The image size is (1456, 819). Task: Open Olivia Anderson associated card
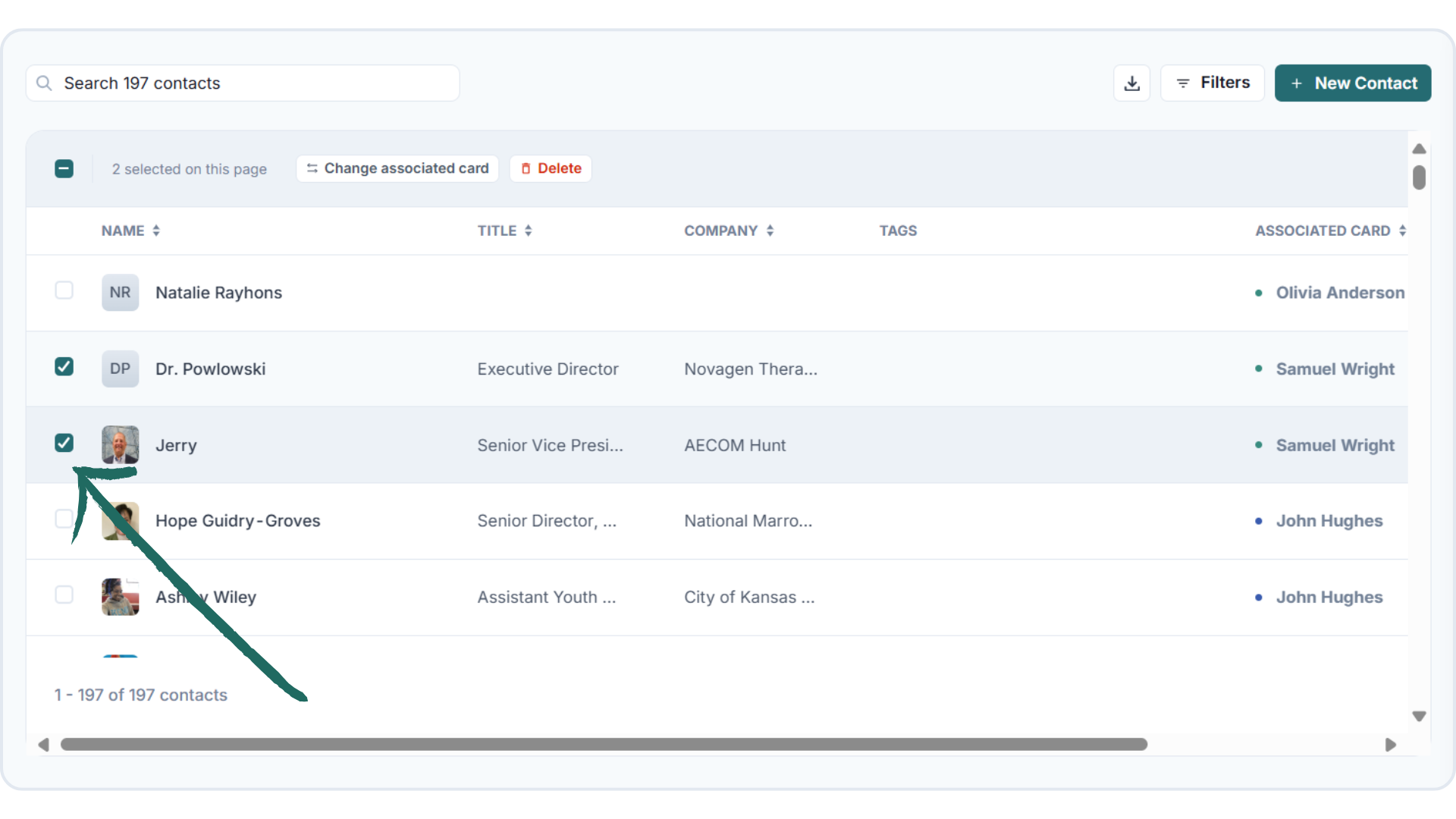(1340, 293)
